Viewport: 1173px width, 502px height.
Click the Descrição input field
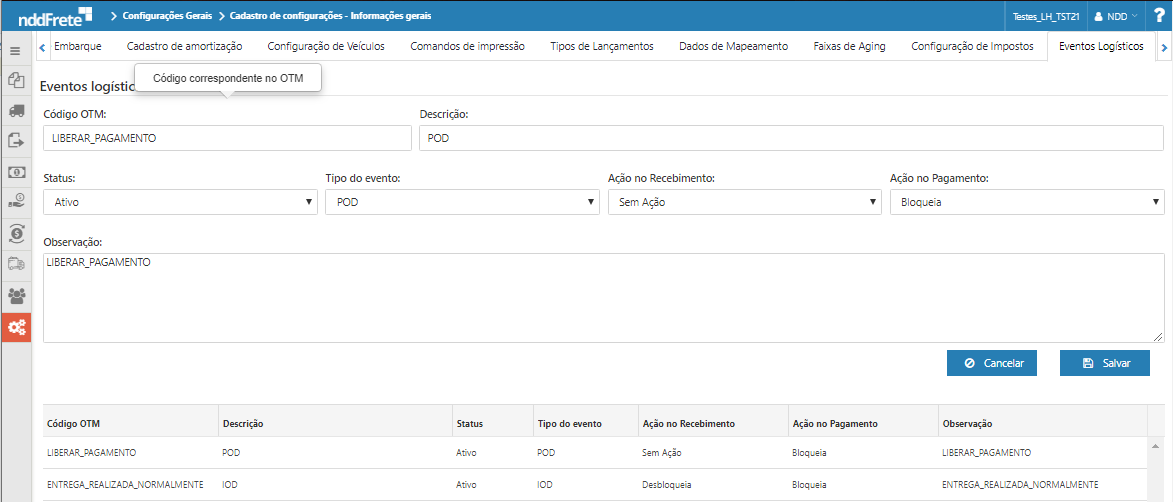click(791, 138)
